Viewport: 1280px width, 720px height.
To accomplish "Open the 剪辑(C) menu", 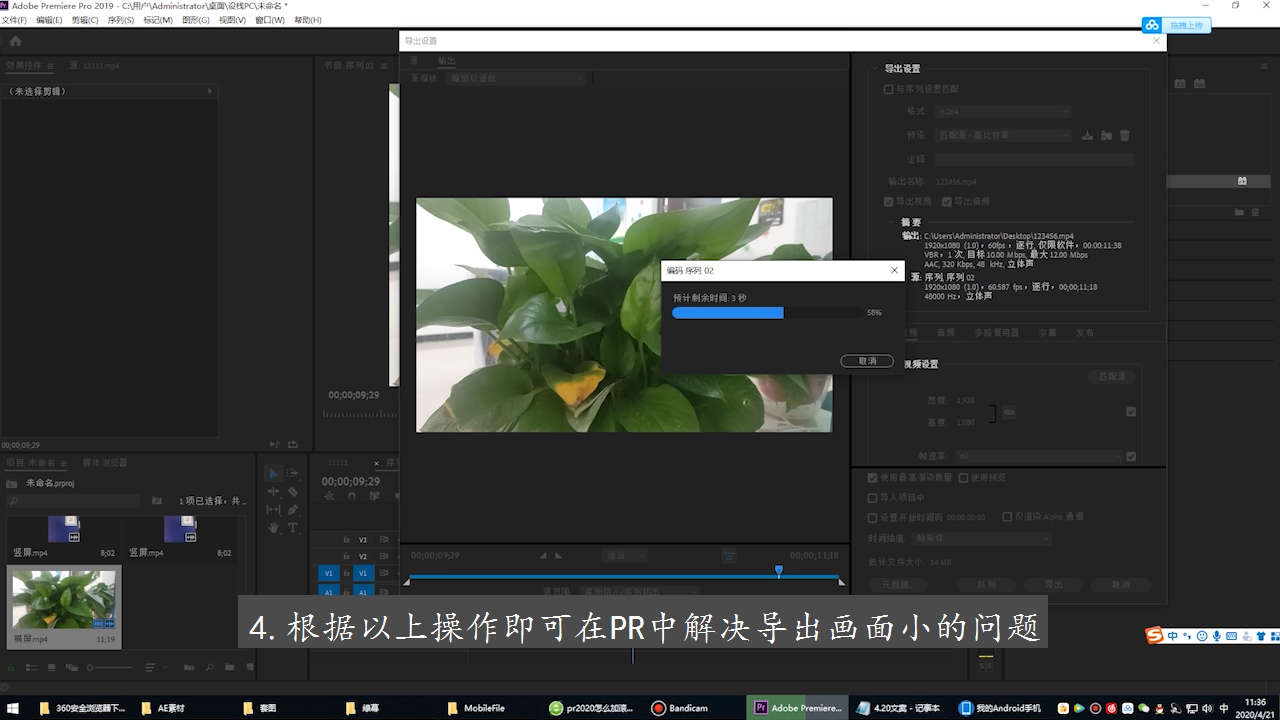I will (x=85, y=20).
